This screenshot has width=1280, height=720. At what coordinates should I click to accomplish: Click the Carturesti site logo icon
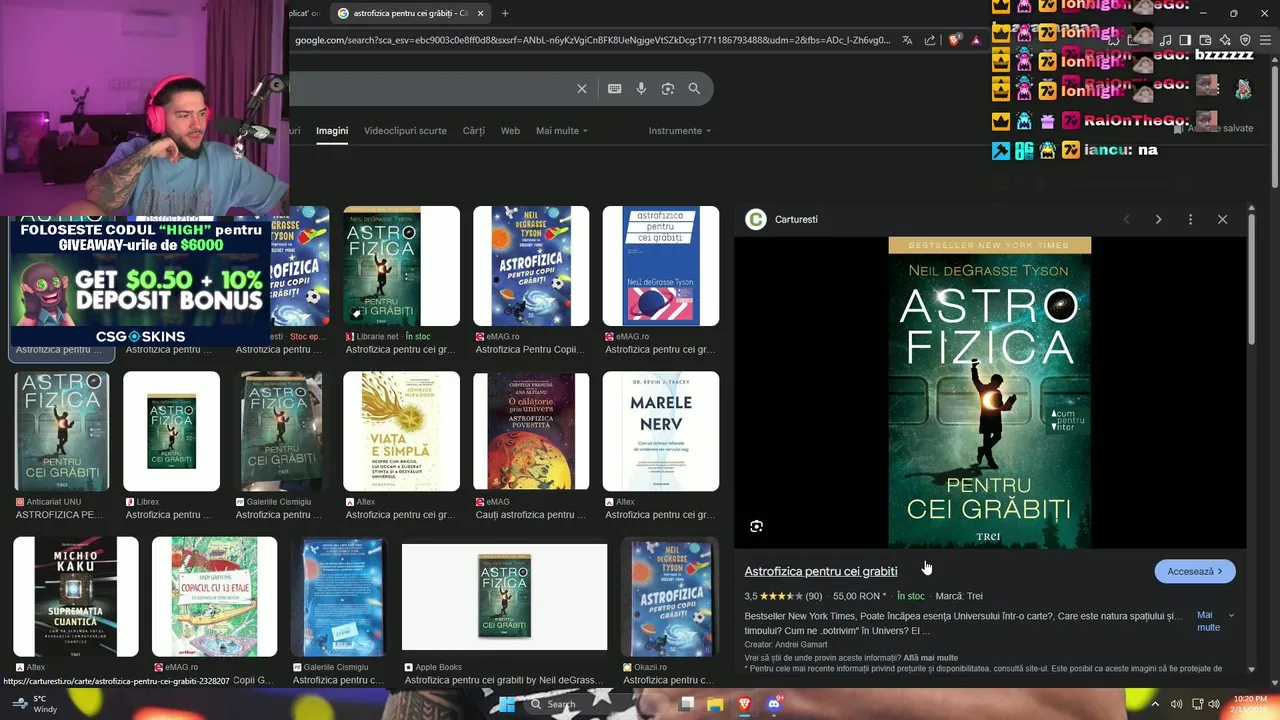coord(756,219)
